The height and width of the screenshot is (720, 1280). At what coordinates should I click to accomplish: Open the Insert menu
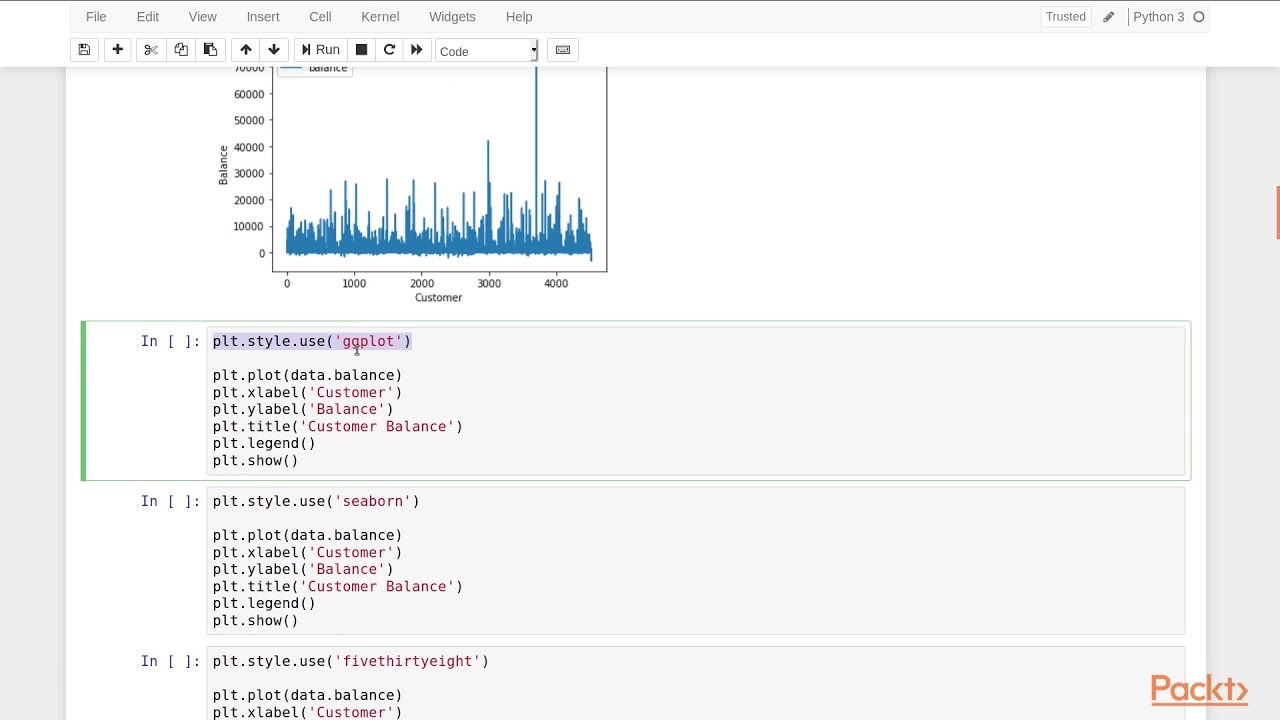263,17
